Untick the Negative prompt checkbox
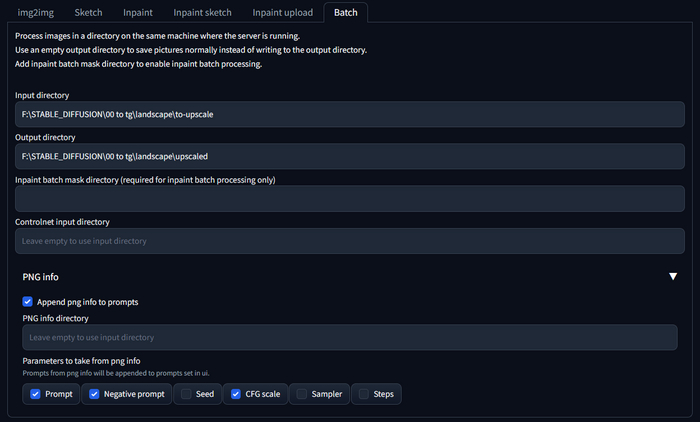The width and height of the screenshot is (700, 422). point(95,394)
